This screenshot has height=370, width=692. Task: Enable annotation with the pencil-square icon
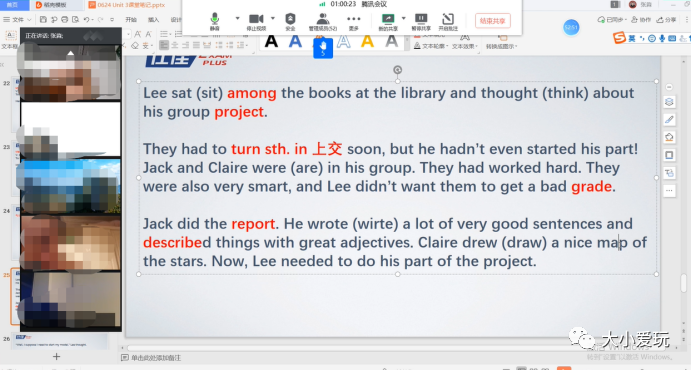(x=448, y=21)
